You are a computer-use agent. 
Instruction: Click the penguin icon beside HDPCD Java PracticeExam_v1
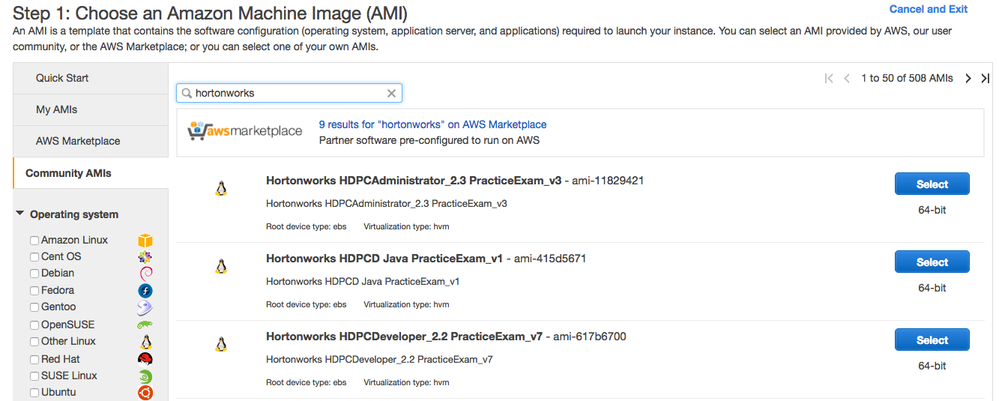pos(221,266)
